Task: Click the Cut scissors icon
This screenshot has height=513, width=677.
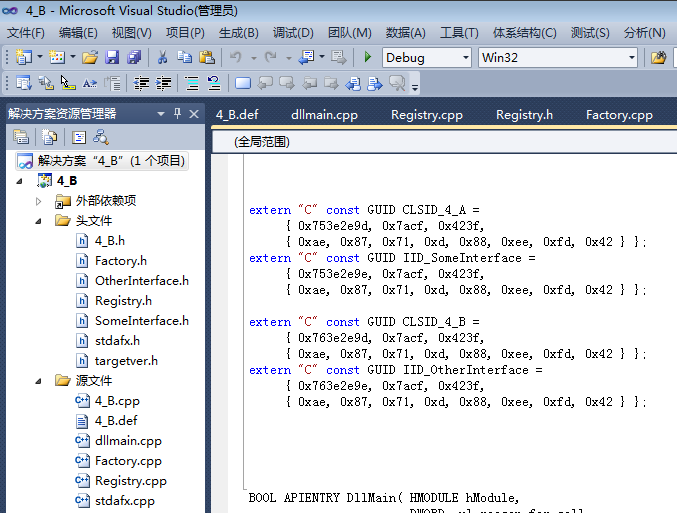Action: [162, 57]
